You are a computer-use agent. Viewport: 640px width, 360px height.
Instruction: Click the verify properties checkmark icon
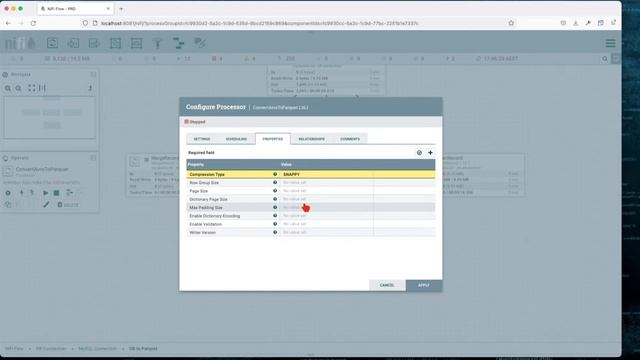click(x=419, y=153)
